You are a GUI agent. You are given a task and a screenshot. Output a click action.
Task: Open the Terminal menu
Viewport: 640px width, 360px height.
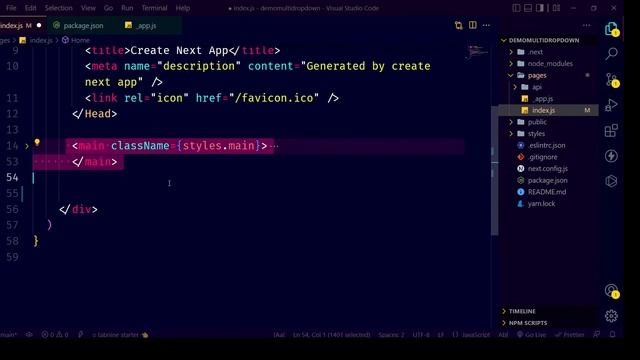pyautogui.click(x=154, y=8)
